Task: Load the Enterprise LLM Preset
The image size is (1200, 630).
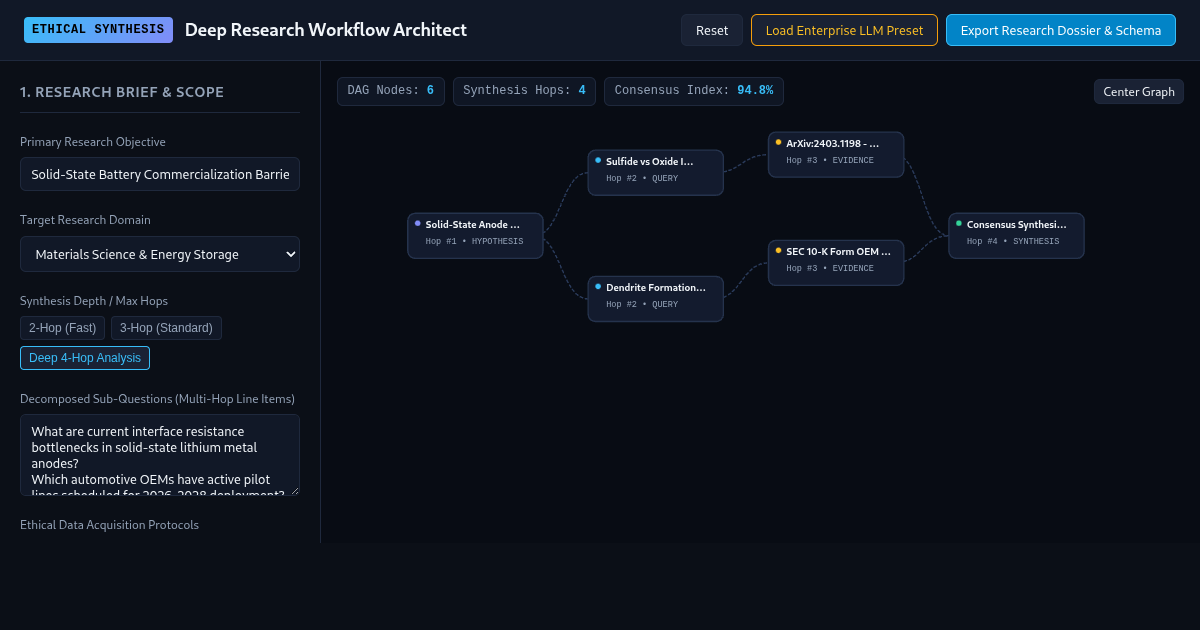Action: (x=844, y=30)
